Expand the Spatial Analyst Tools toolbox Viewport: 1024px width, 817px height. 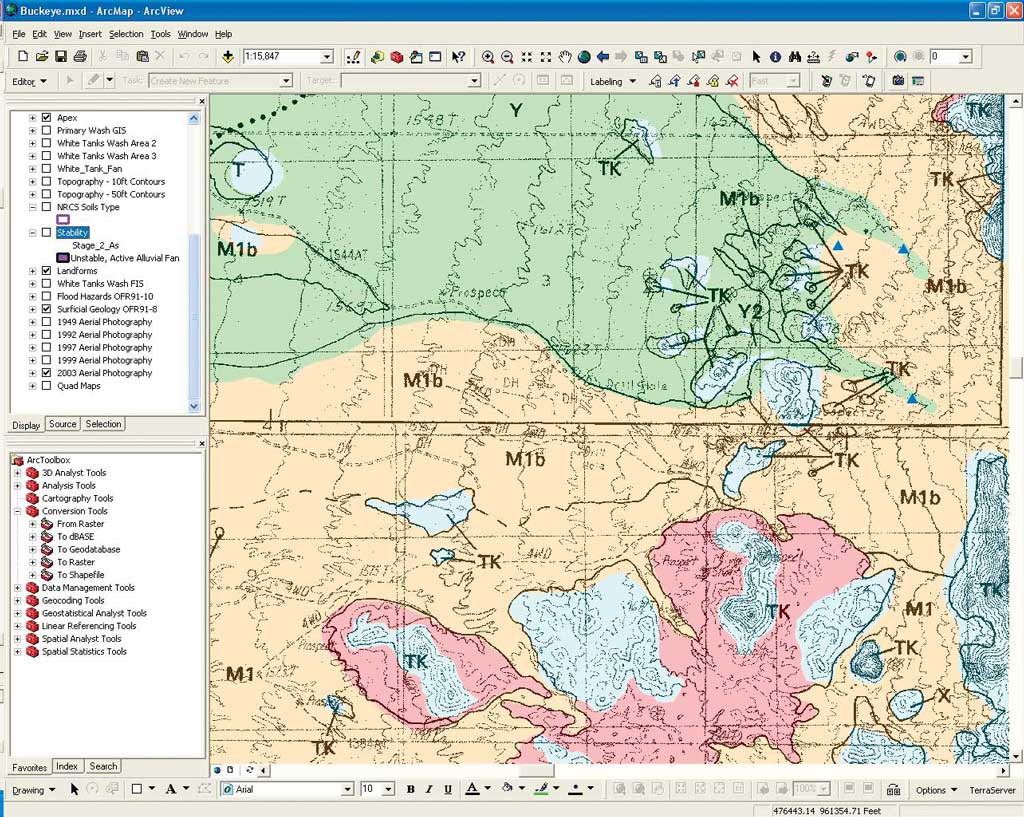point(17,639)
